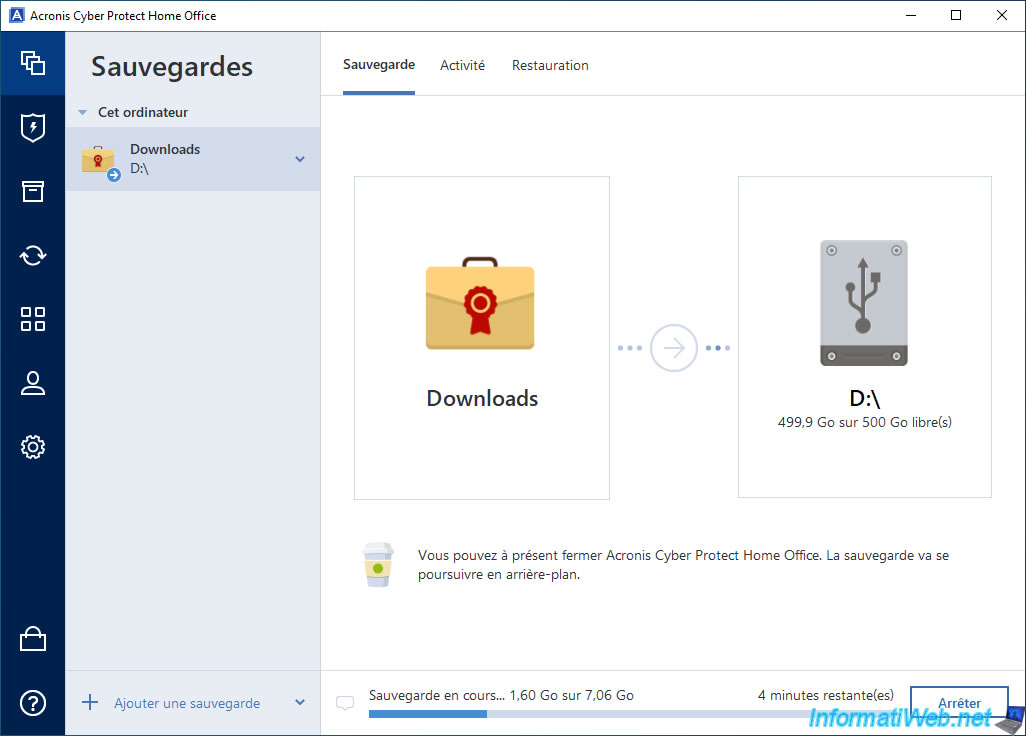Click the background backup notice message
The height and width of the screenshot is (736, 1026).
click(683, 565)
